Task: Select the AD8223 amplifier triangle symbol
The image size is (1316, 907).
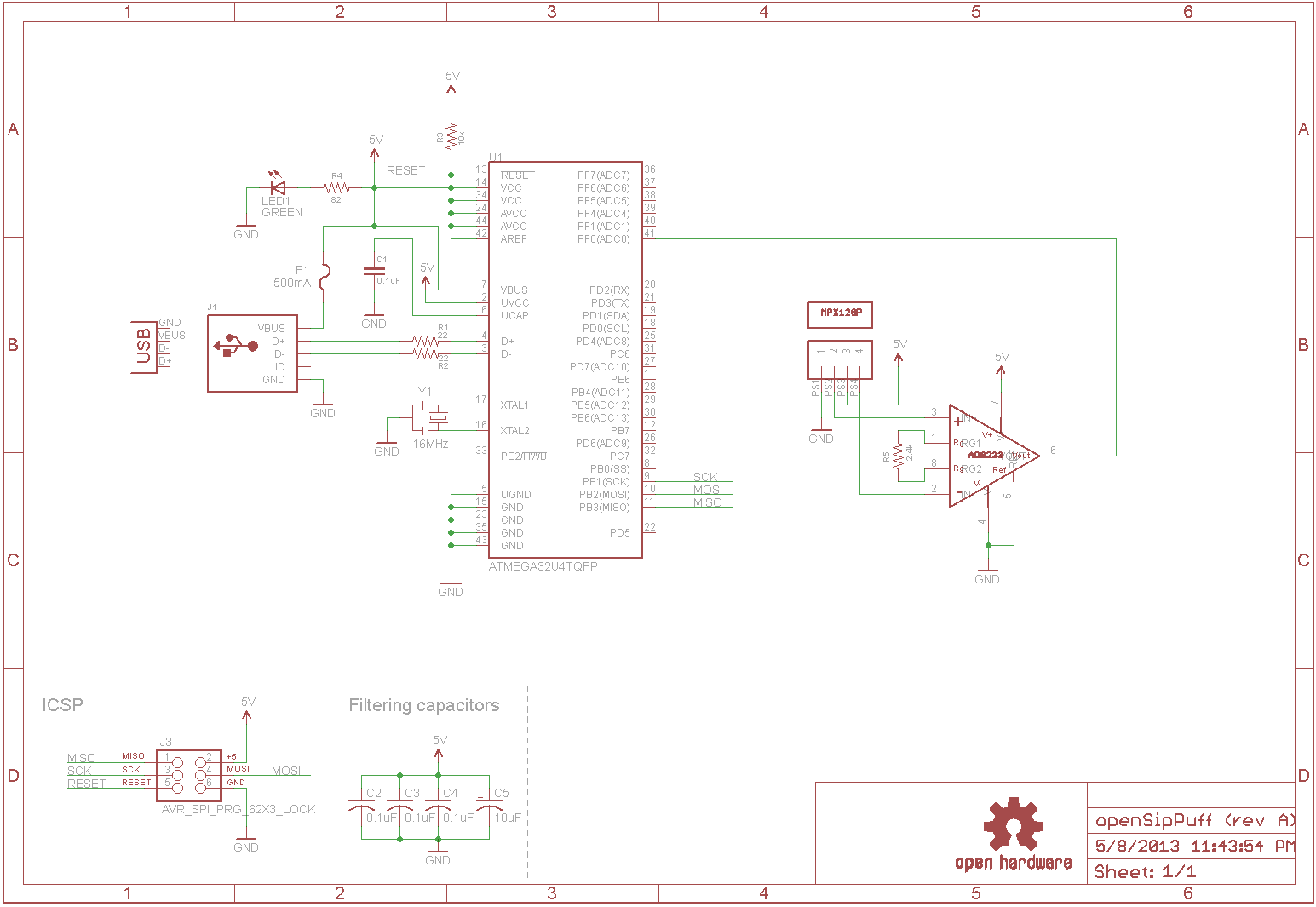Action: [x=994, y=456]
